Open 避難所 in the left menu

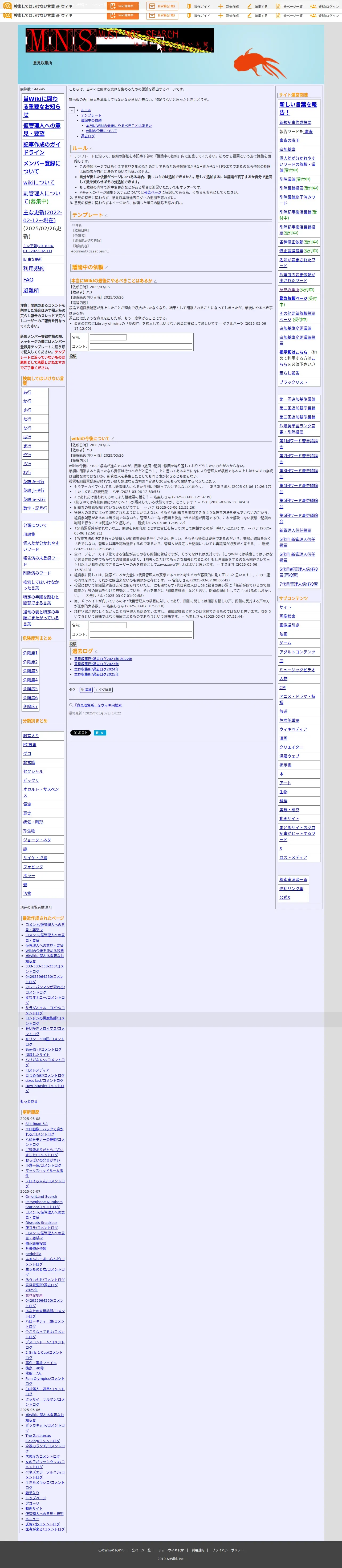tap(31, 291)
